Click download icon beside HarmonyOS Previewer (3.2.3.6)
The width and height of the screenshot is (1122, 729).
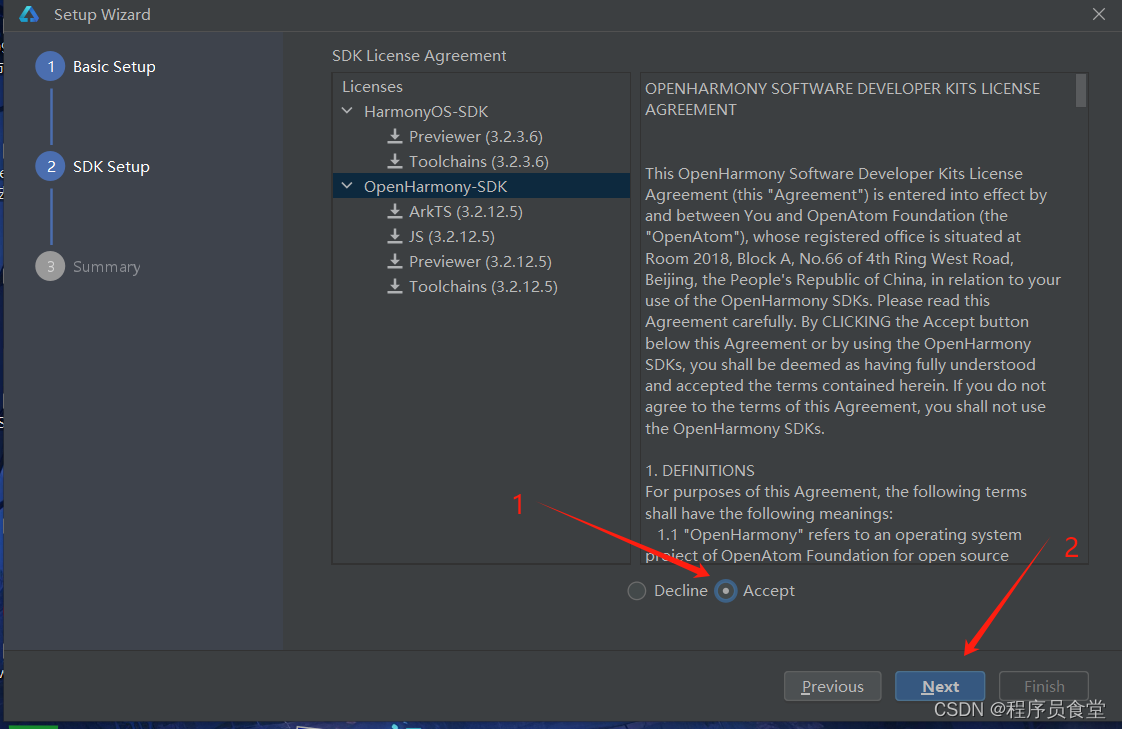pos(394,136)
